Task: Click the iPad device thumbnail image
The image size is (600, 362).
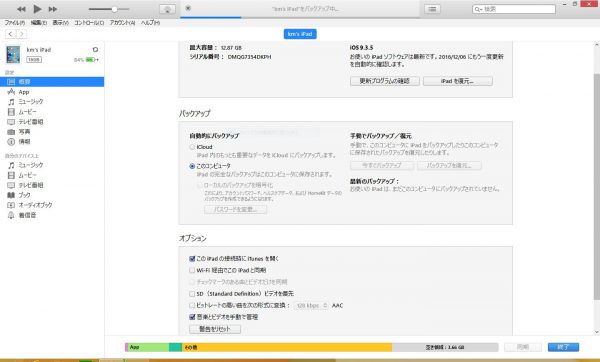Action: point(13,54)
